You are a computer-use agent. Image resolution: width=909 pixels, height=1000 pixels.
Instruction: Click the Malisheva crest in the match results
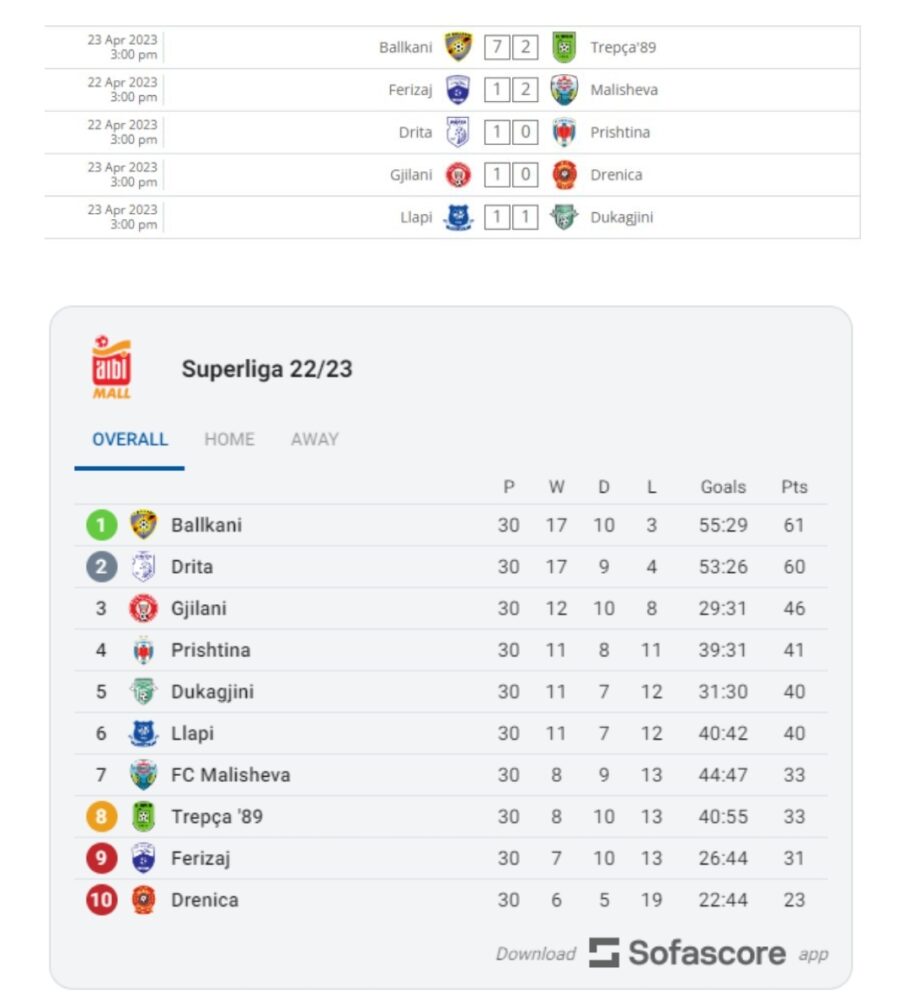(x=565, y=90)
